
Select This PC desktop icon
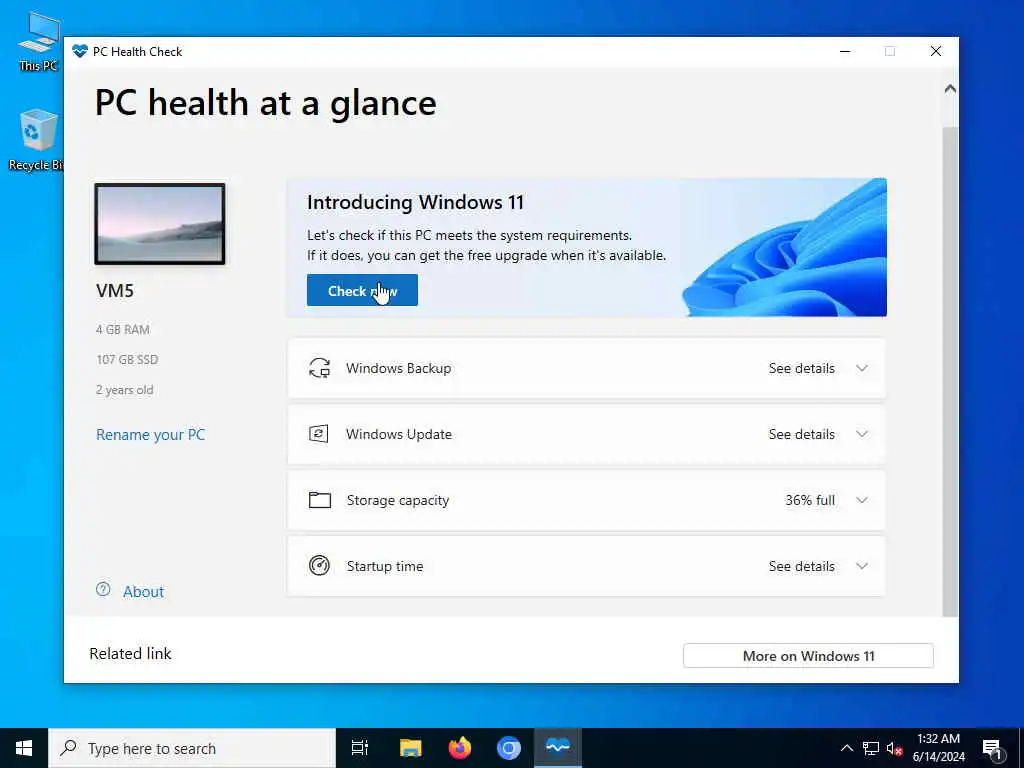coord(39,40)
